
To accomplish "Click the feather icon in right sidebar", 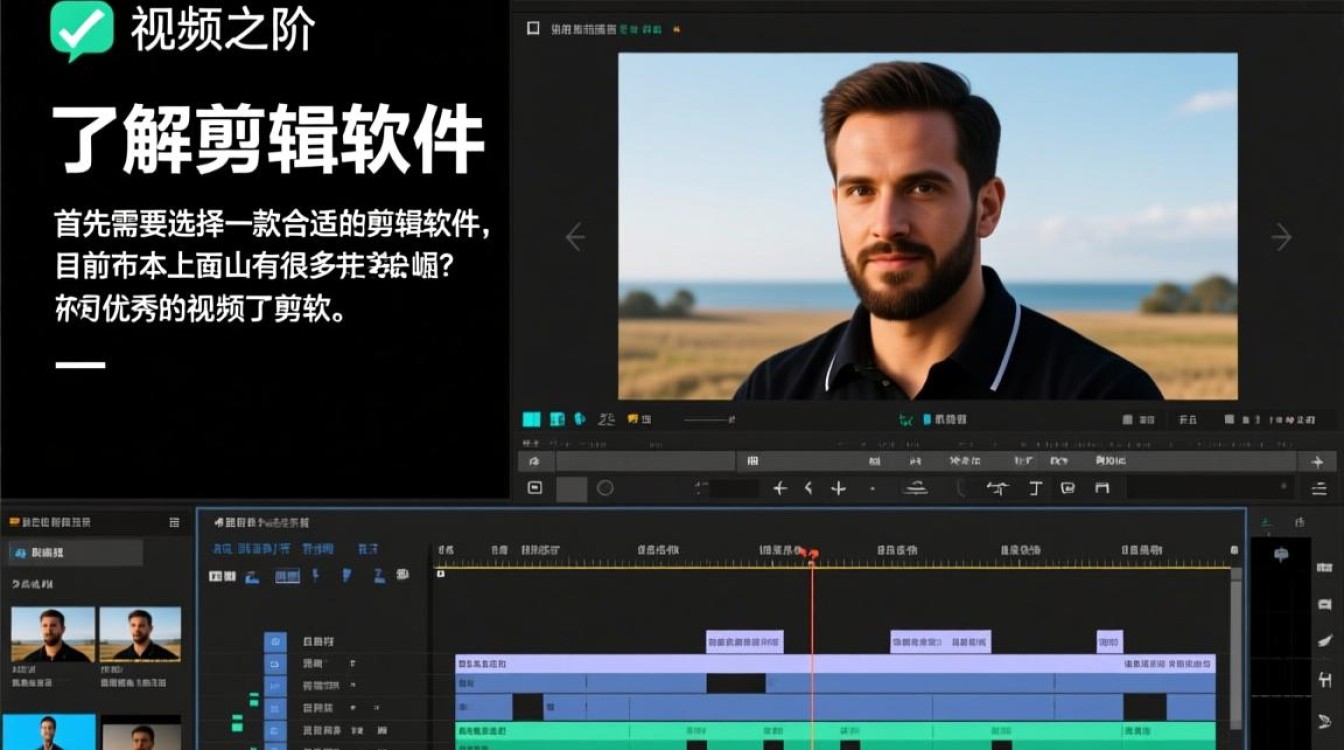I will point(1325,642).
